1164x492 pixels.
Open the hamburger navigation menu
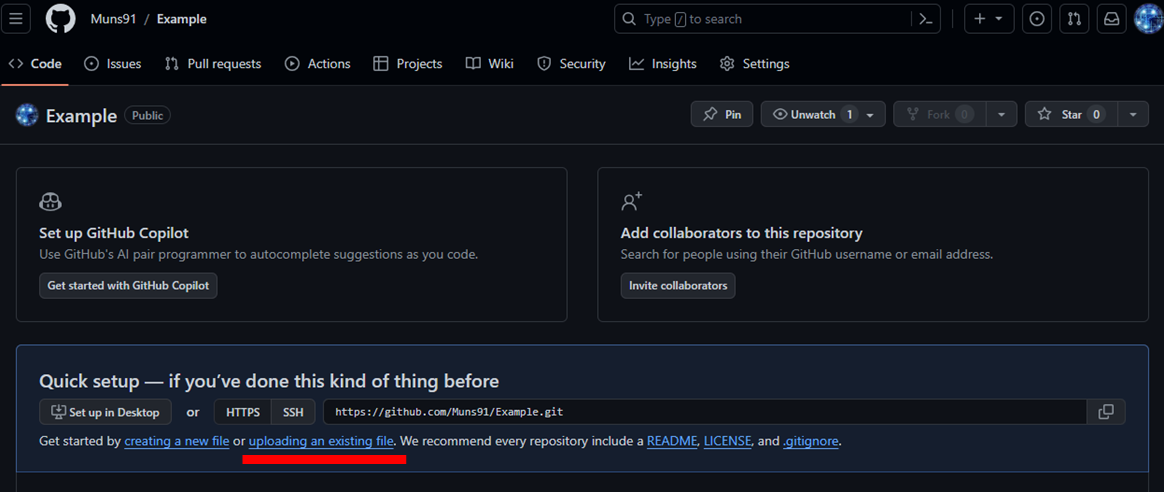[x=16, y=19]
